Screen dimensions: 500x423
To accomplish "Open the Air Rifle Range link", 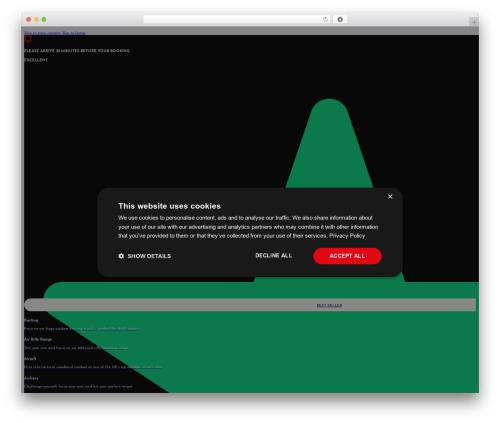I will (x=38, y=339).
